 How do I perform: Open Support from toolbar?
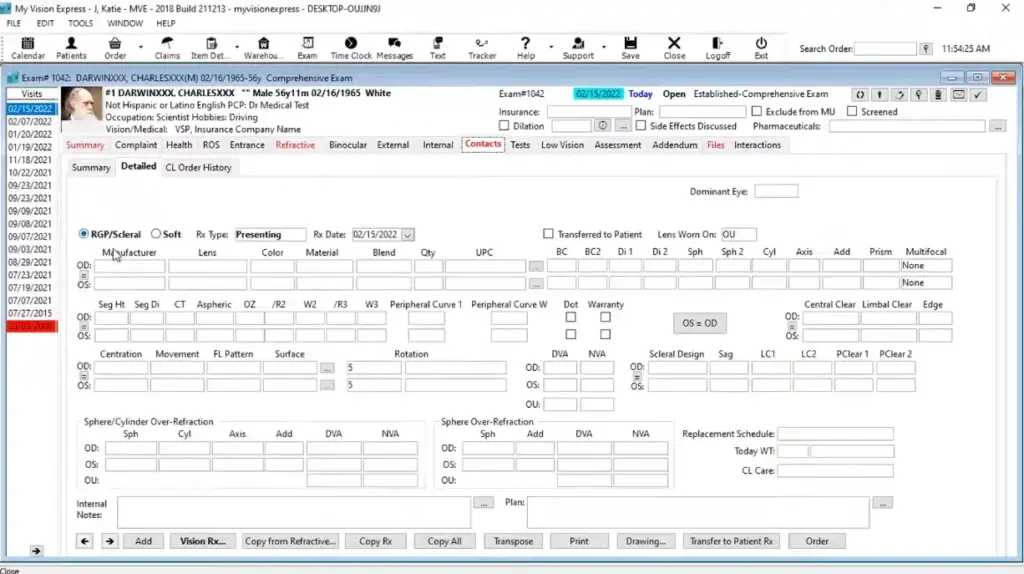pos(578,48)
